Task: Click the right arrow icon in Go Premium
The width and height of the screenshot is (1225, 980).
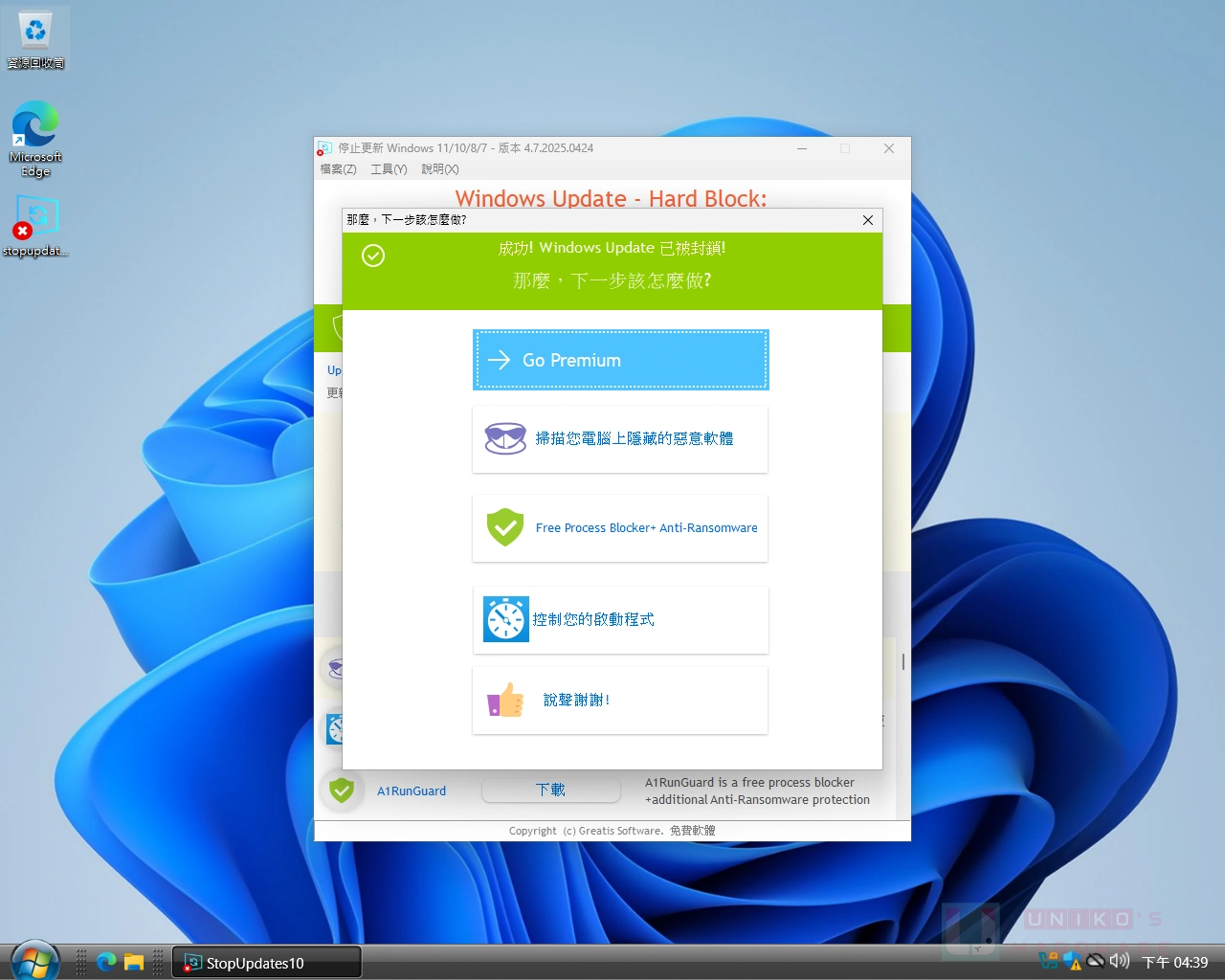Action: click(x=499, y=360)
